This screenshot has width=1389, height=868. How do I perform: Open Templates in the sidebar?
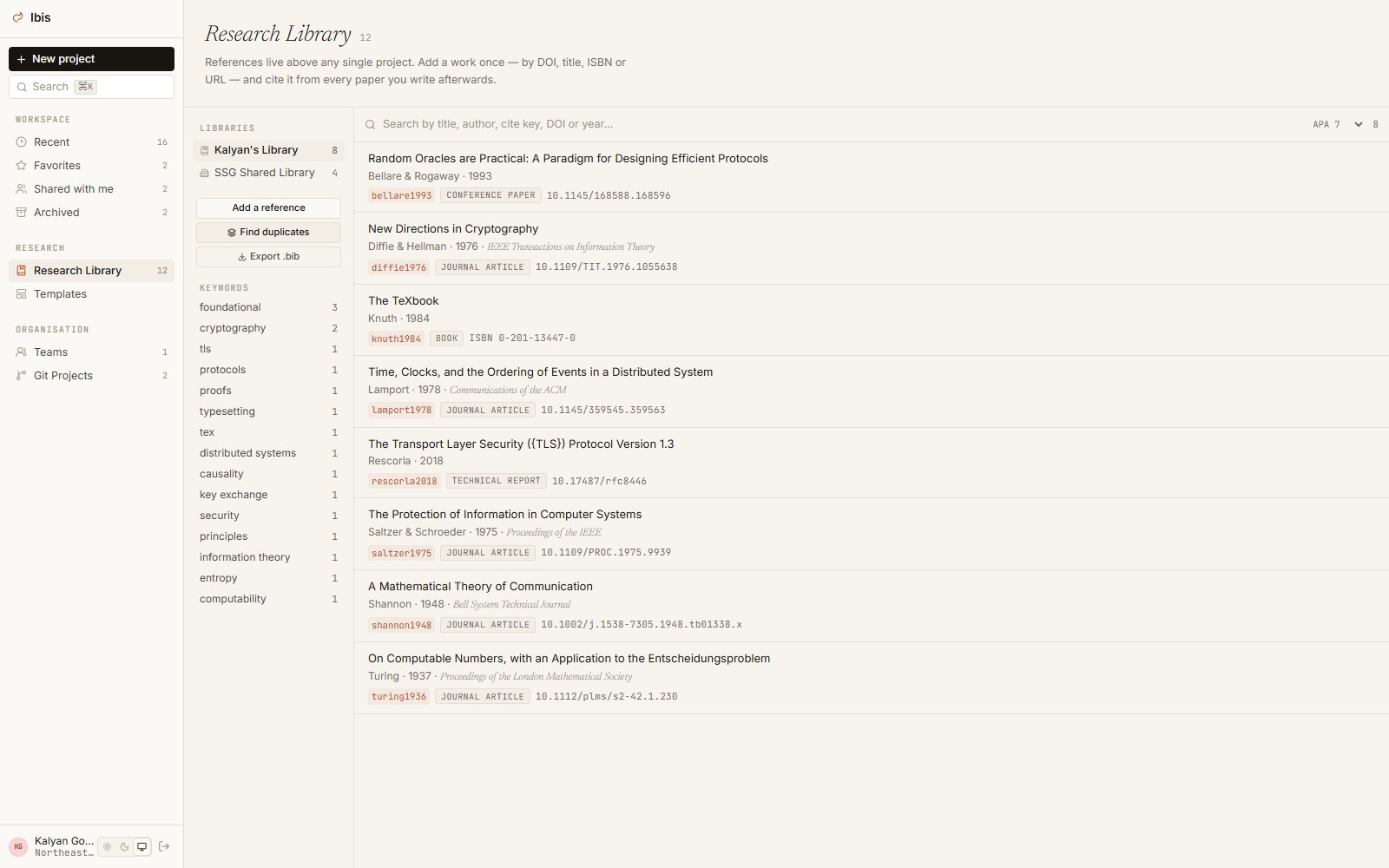(91, 294)
